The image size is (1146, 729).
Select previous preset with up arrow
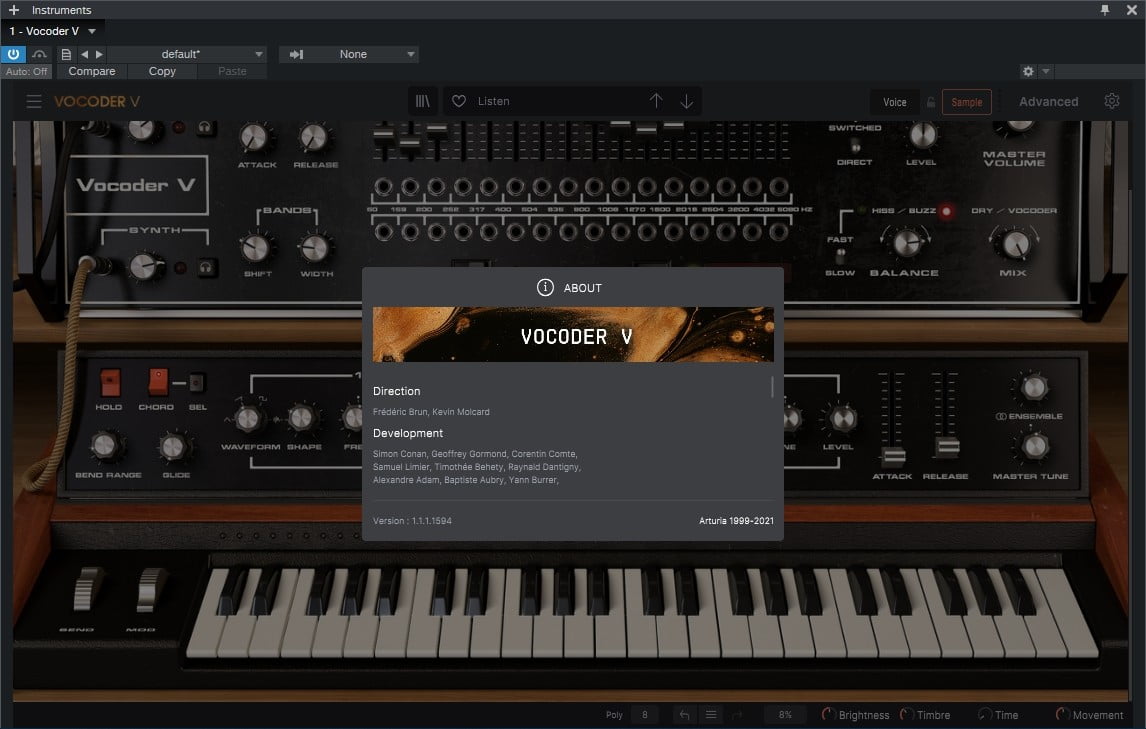pos(656,101)
